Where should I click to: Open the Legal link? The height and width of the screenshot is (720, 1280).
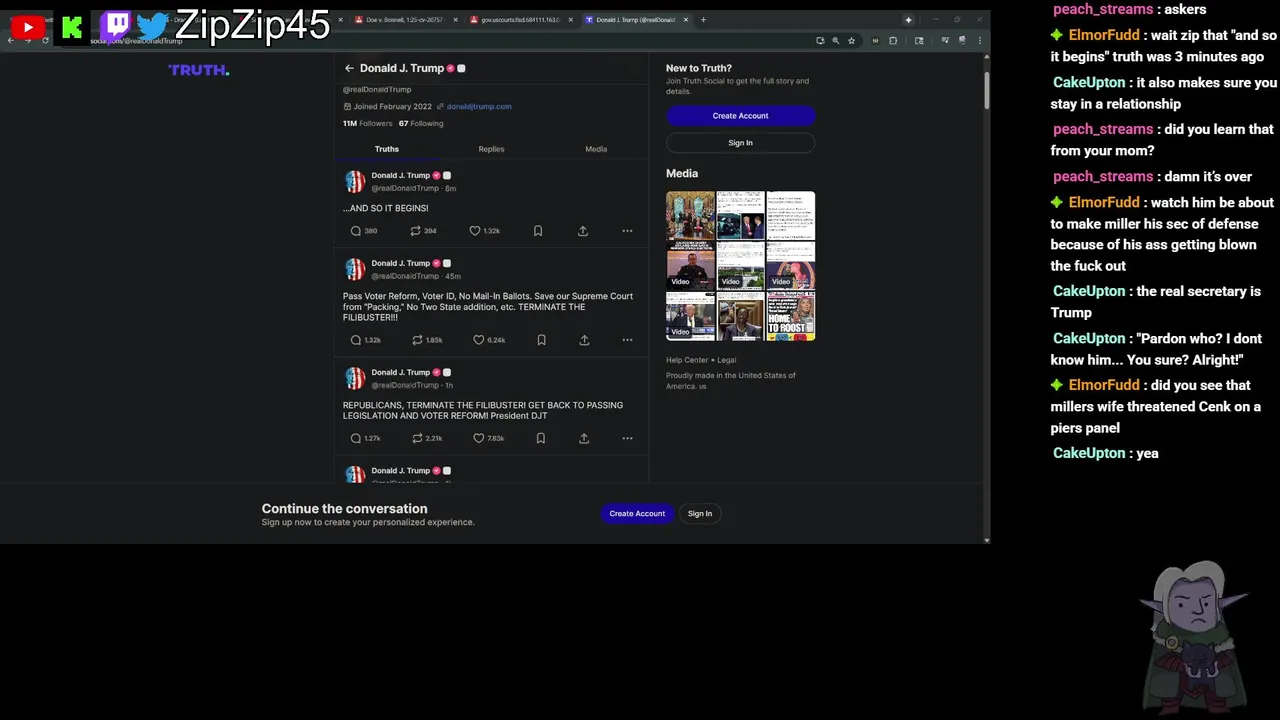click(x=726, y=360)
